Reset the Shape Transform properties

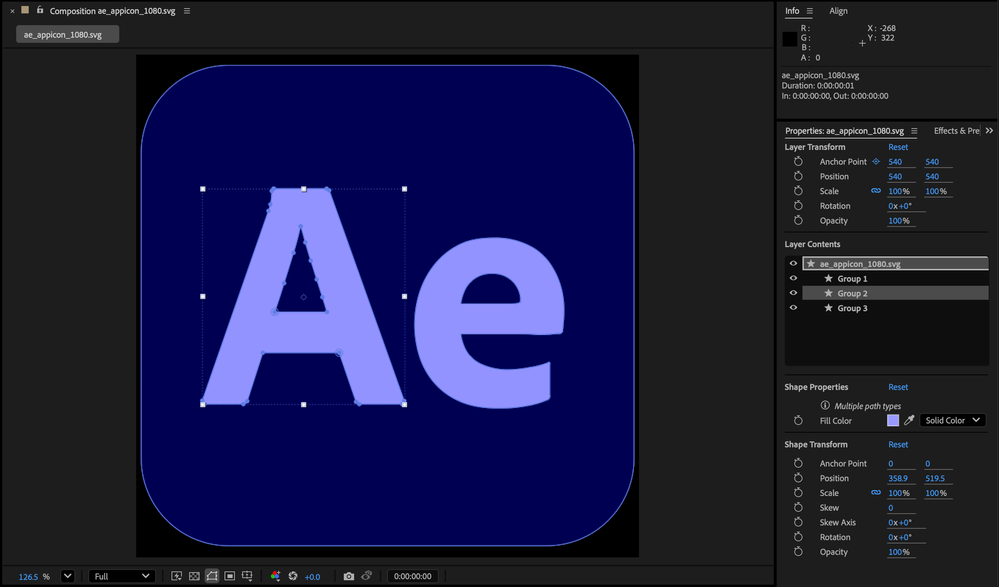897,444
